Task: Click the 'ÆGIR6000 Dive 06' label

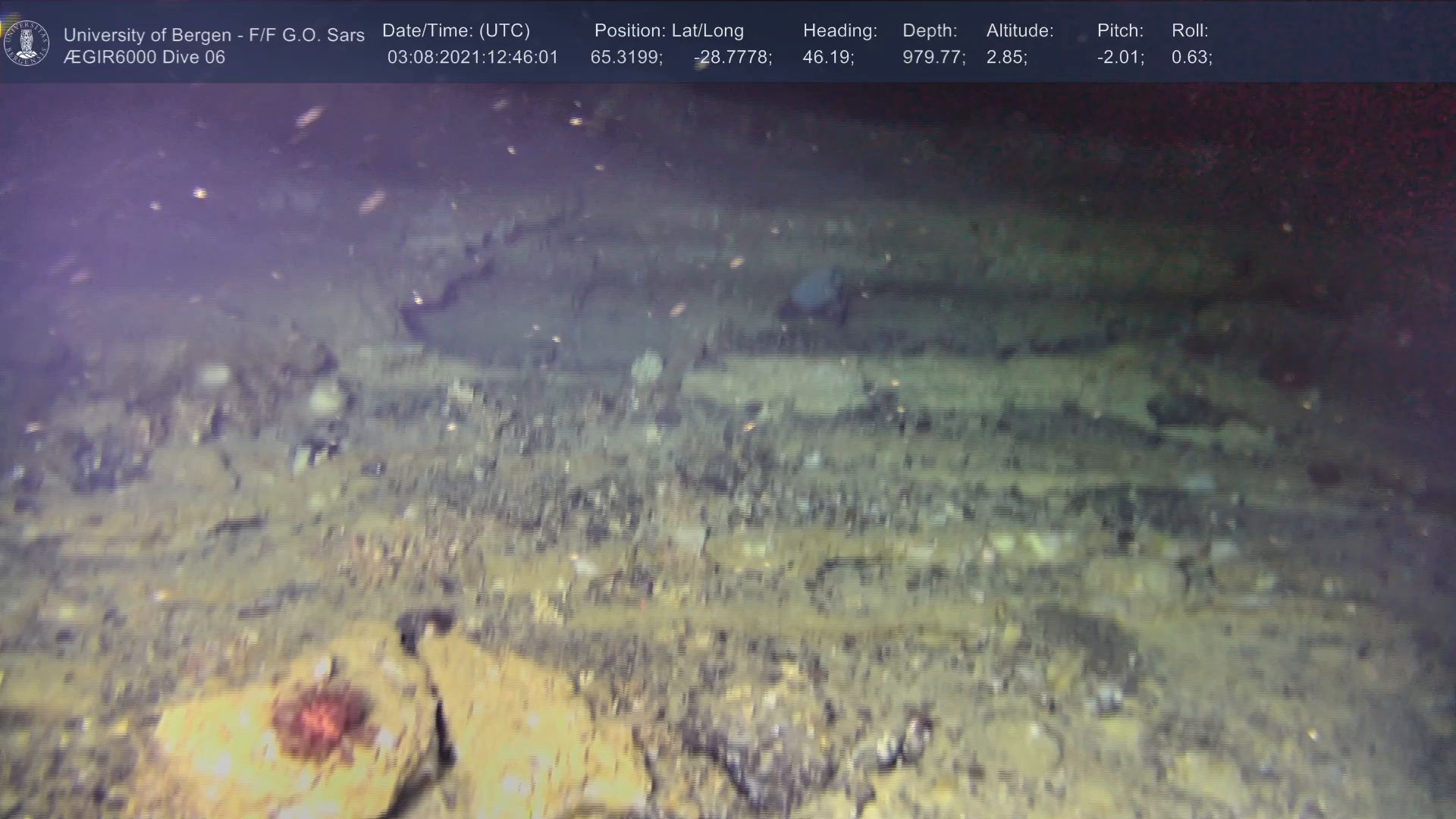Action: click(x=144, y=58)
